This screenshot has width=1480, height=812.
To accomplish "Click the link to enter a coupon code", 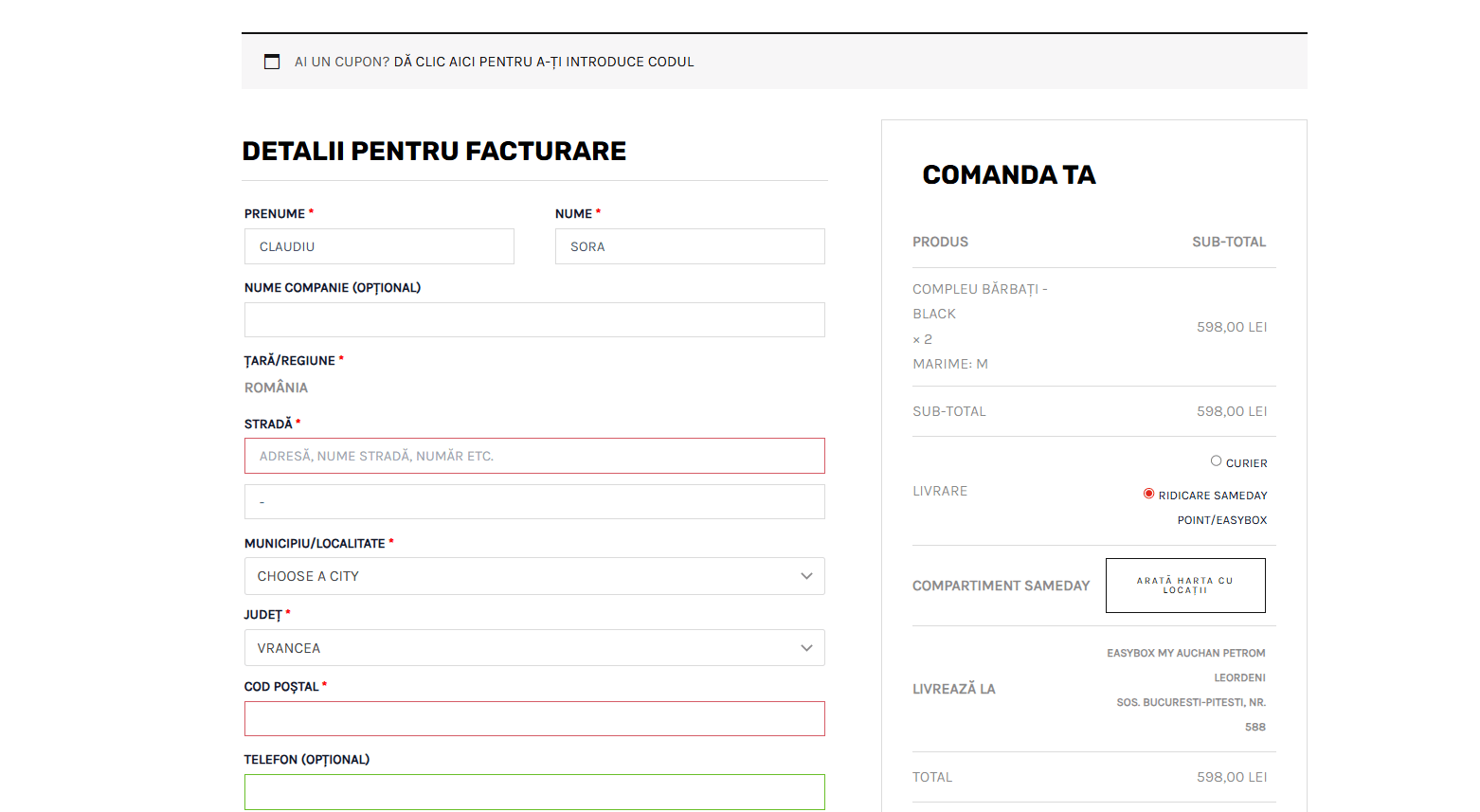I will coord(543,62).
